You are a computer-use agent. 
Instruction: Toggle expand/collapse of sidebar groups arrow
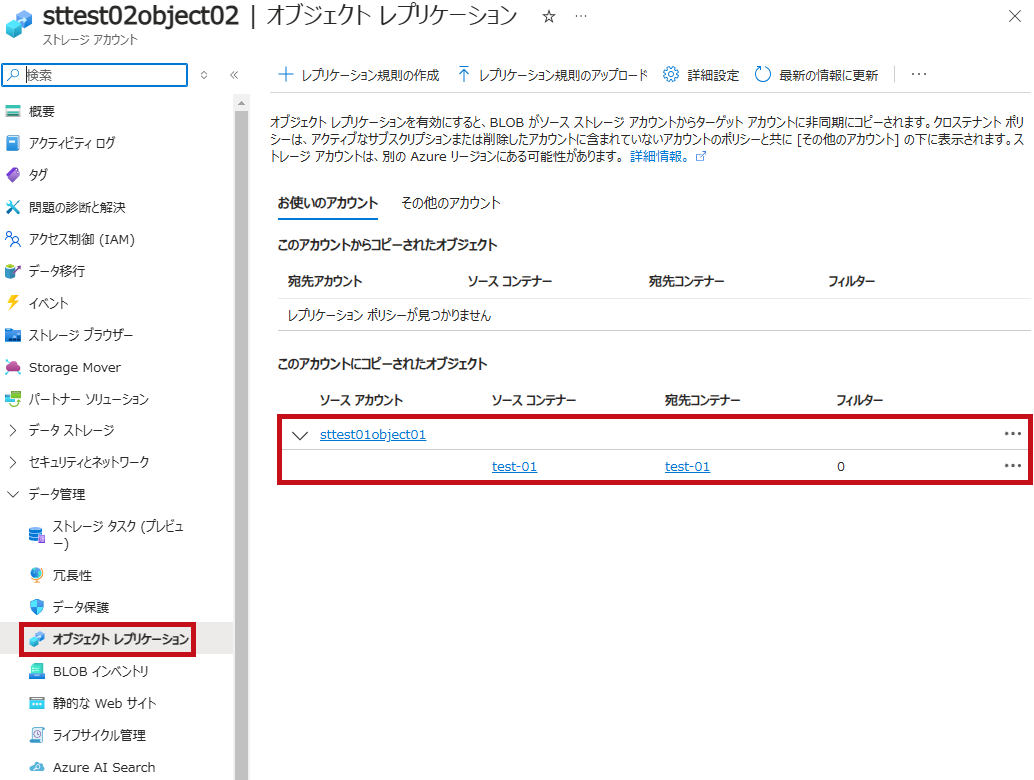pos(204,75)
